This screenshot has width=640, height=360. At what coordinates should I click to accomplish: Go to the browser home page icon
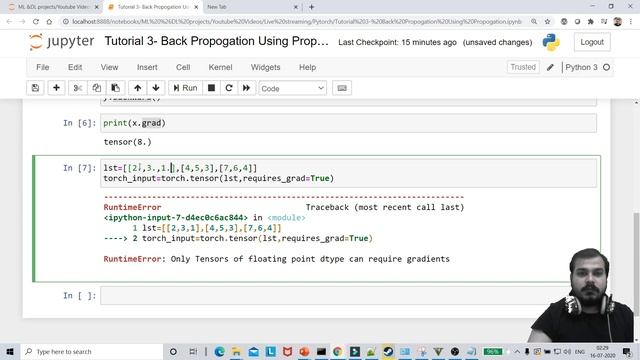49,22
